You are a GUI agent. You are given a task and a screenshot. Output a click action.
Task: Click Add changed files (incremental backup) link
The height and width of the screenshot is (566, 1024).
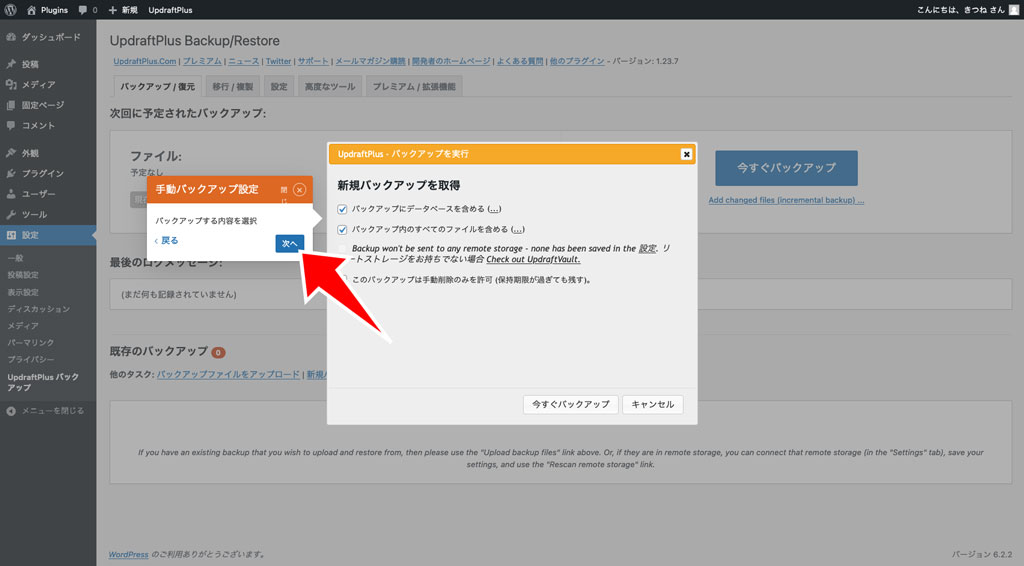(786, 200)
